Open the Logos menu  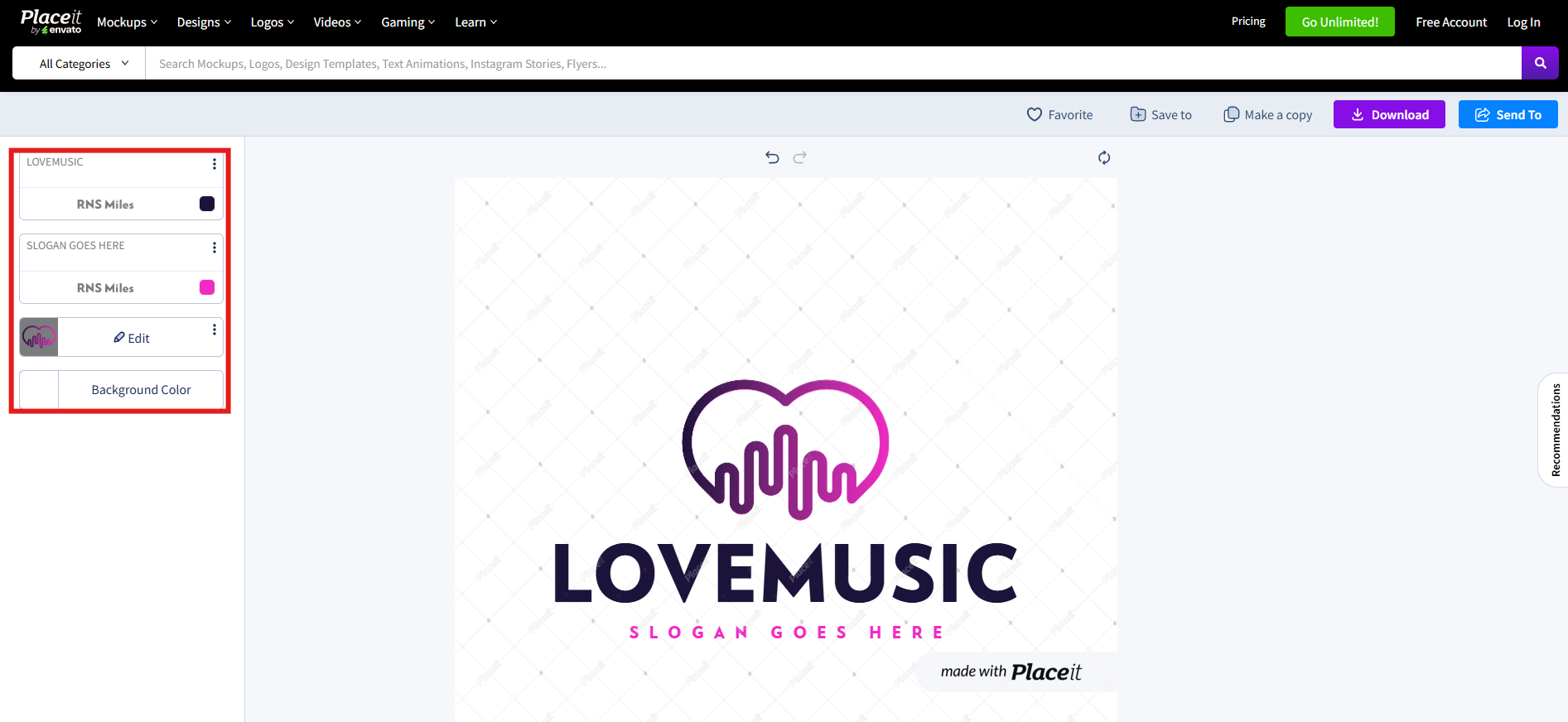coord(273,22)
